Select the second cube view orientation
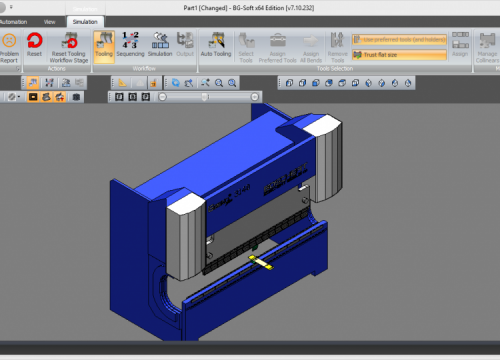This screenshot has width=500, height=360. (x=302, y=83)
